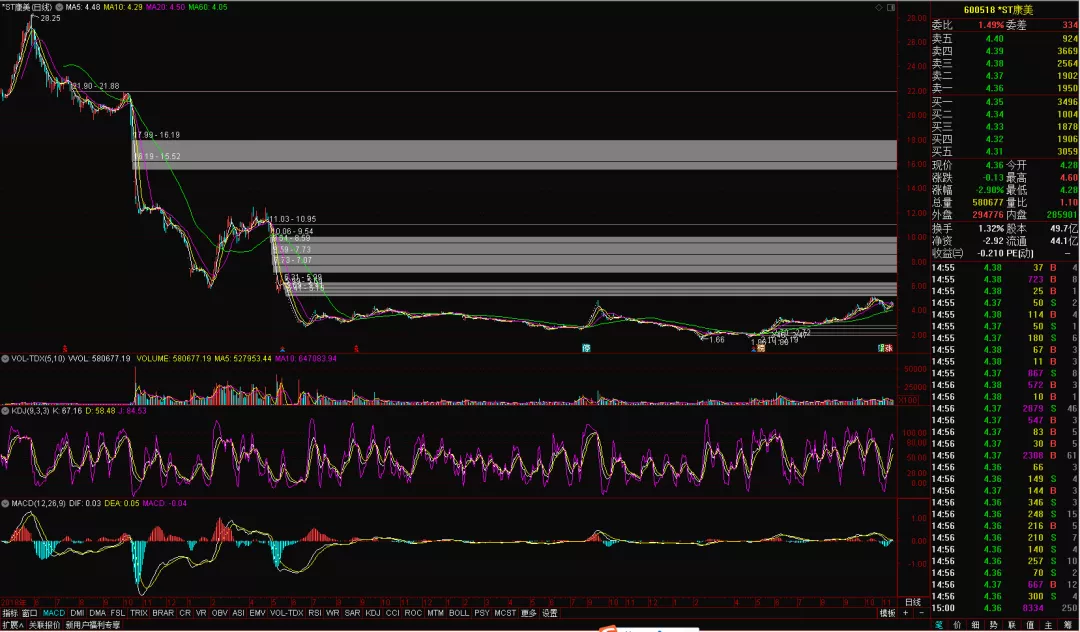
Task: Open the 日线 period selector
Action: pyautogui.click(x=912, y=603)
